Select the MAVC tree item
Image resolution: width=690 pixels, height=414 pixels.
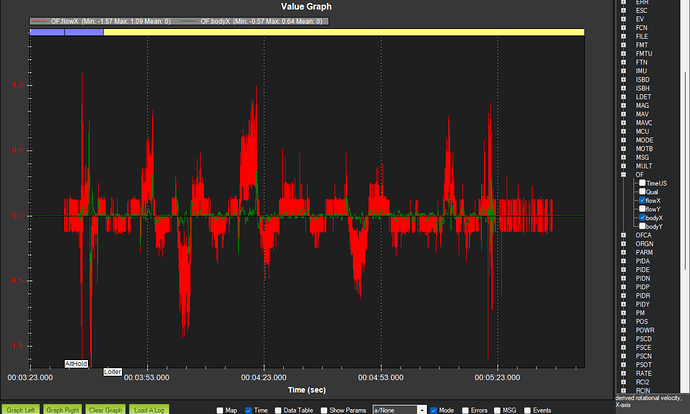643,123
